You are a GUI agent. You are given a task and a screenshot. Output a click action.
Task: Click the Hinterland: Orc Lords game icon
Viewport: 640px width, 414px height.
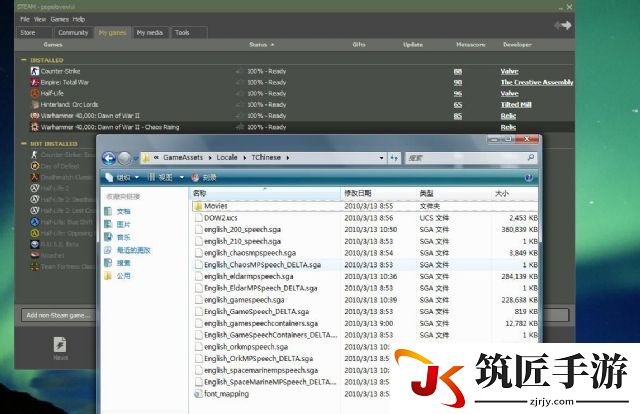pyautogui.click(x=35, y=105)
